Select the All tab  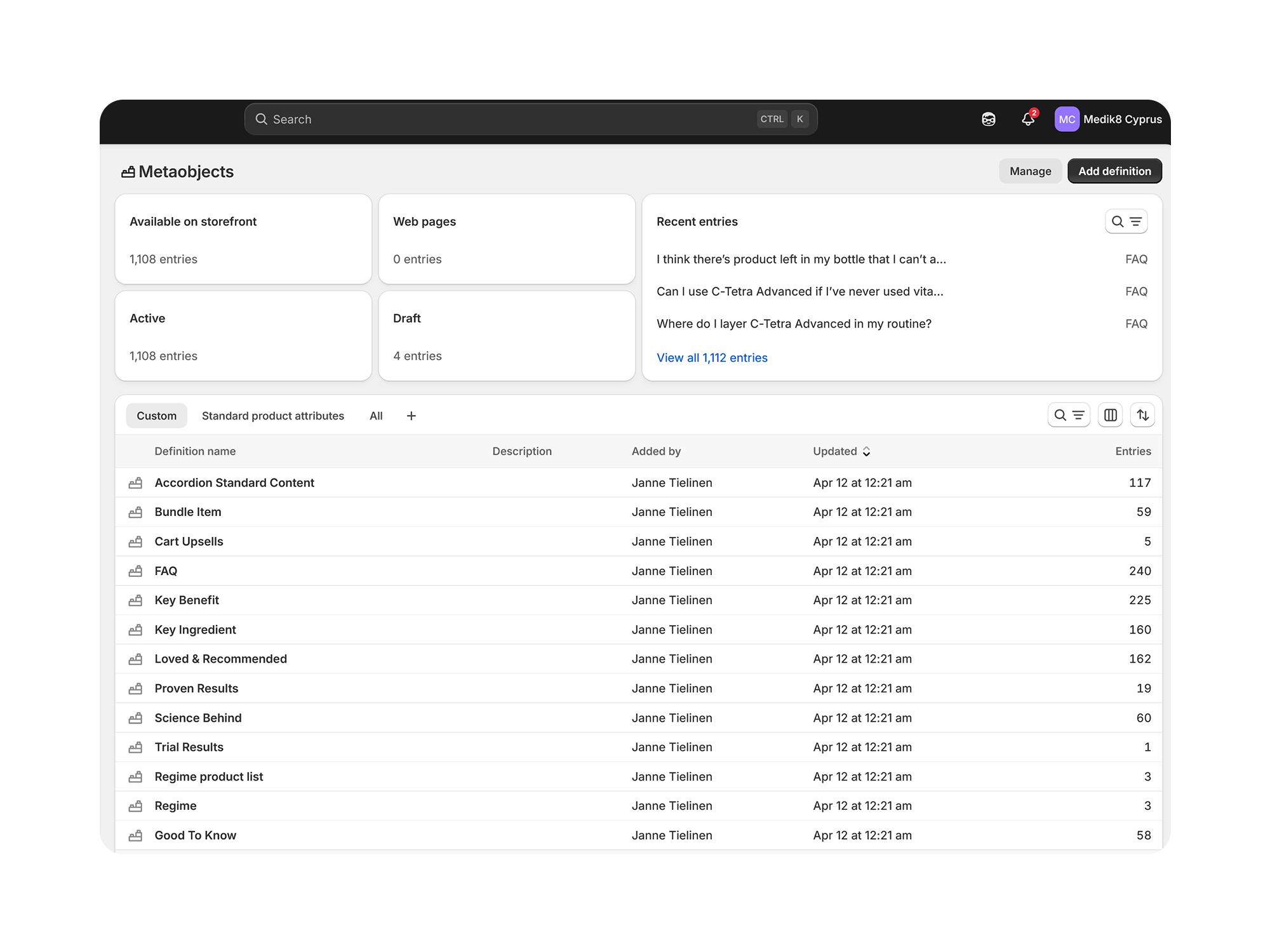coord(376,416)
